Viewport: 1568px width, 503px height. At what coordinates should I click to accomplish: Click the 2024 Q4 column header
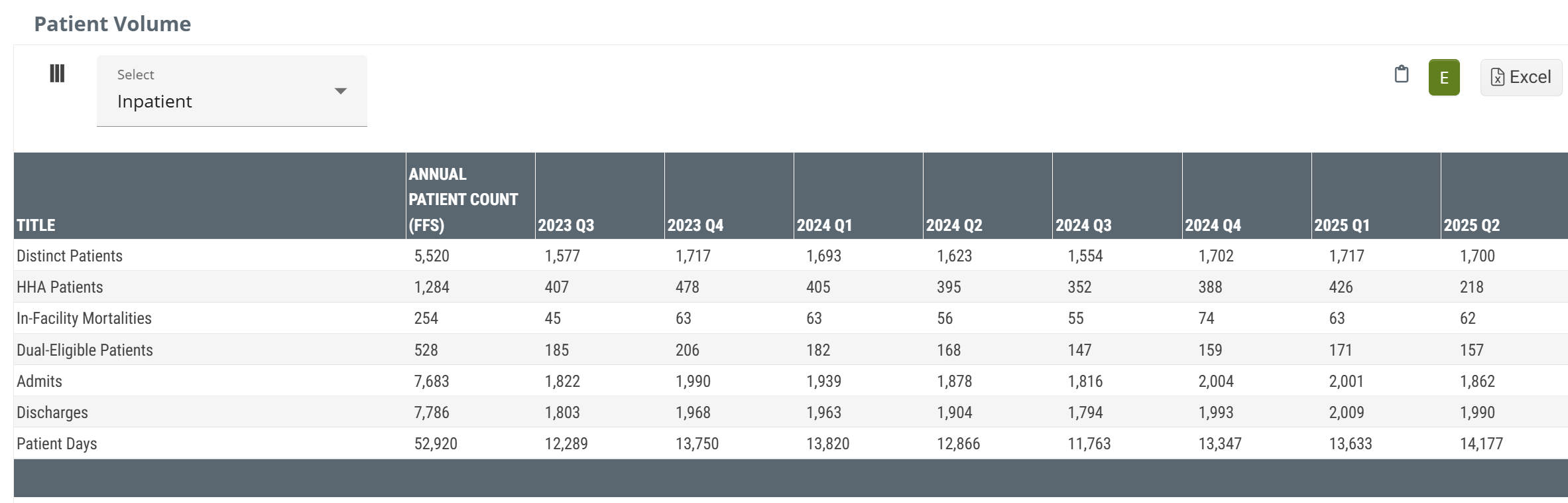click(1213, 225)
